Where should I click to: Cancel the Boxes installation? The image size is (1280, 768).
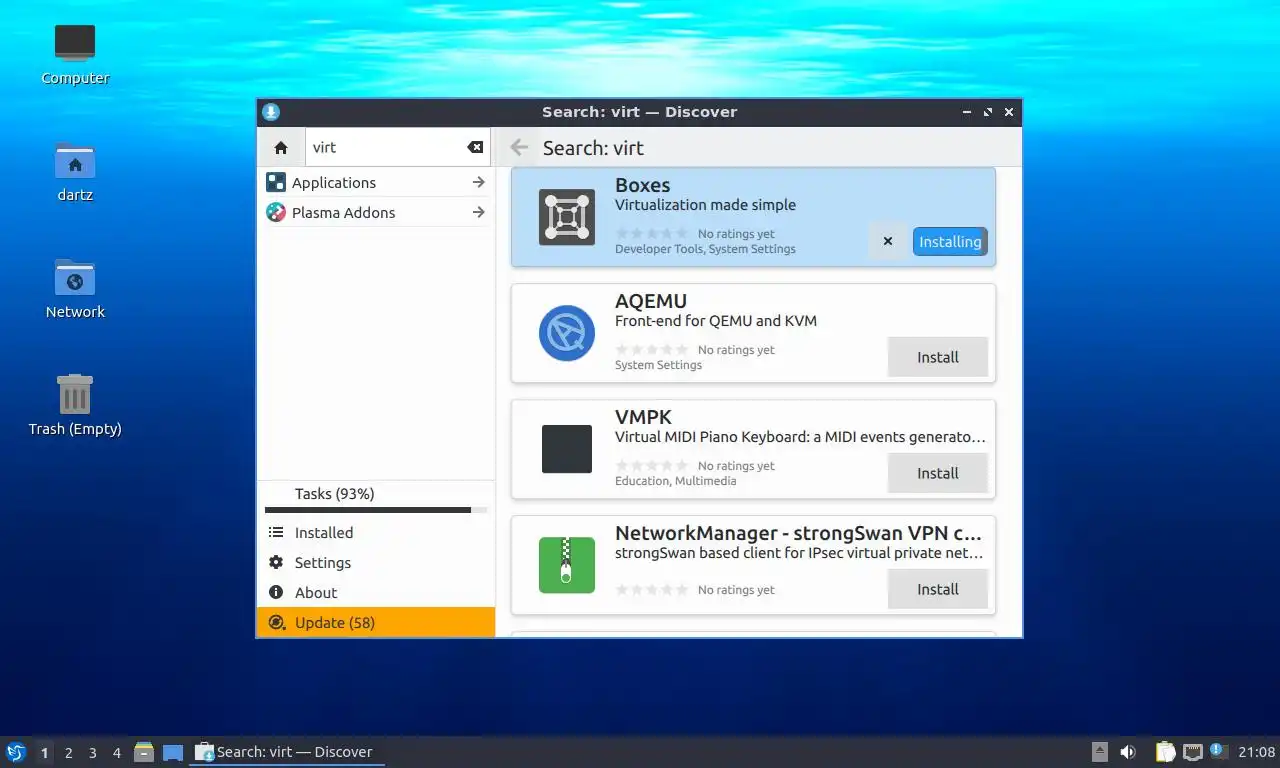point(887,241)
